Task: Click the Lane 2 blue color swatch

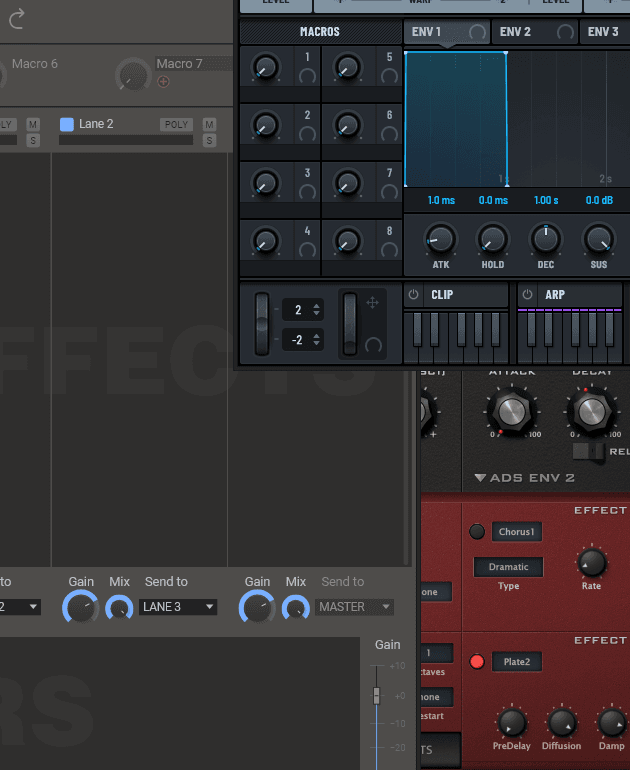Action: coord(67,124)
